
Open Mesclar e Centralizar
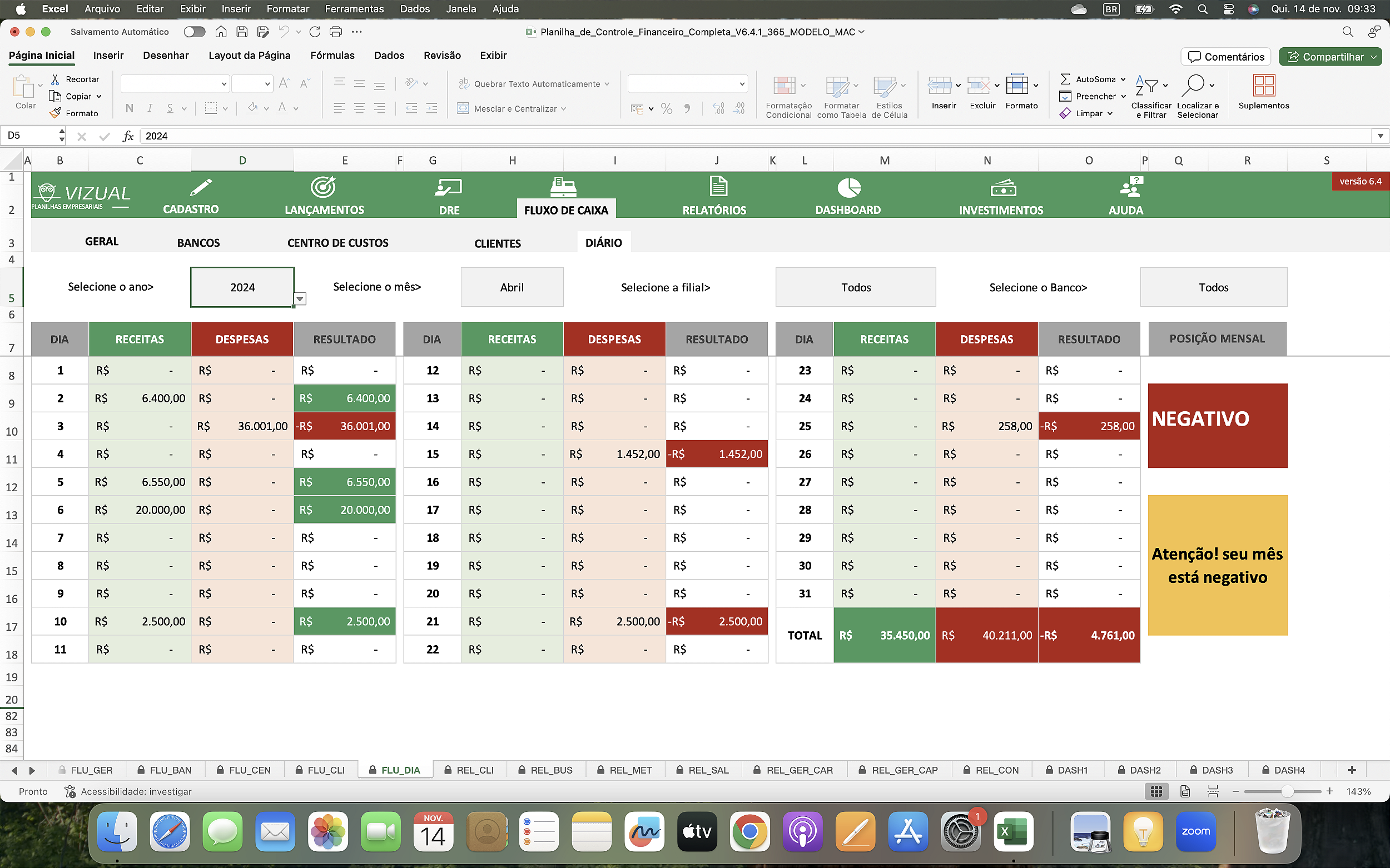pyautogui.click(x=512, y=108)
